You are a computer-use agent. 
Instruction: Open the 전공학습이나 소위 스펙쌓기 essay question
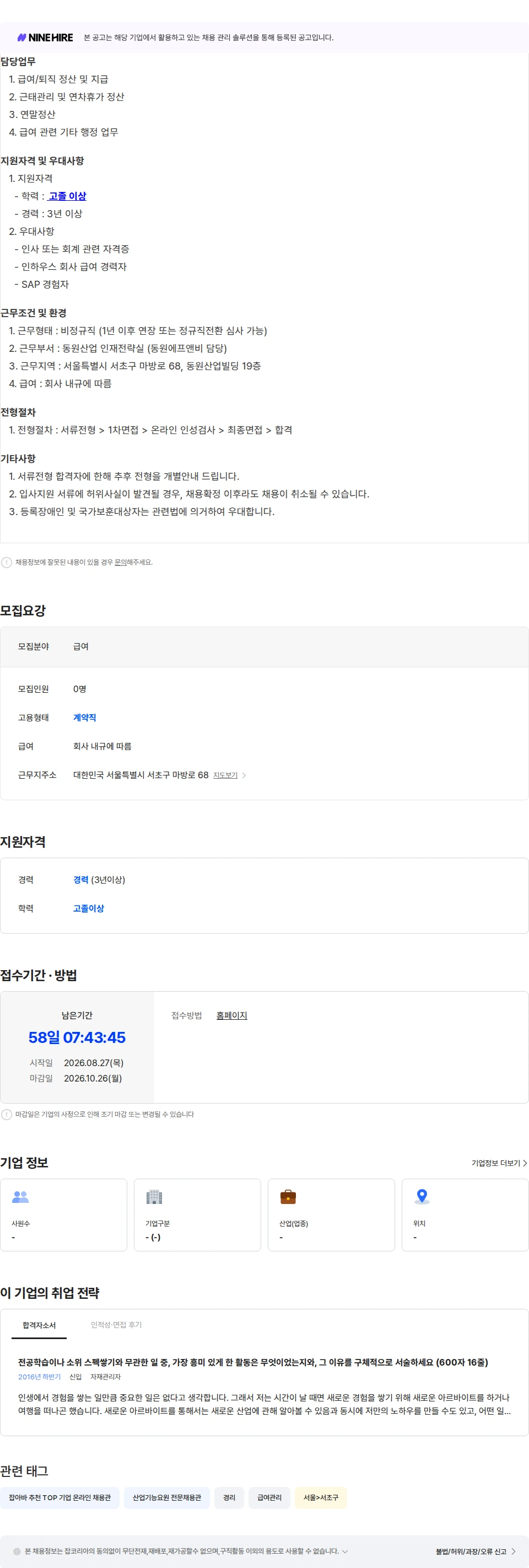(253, 1362)
